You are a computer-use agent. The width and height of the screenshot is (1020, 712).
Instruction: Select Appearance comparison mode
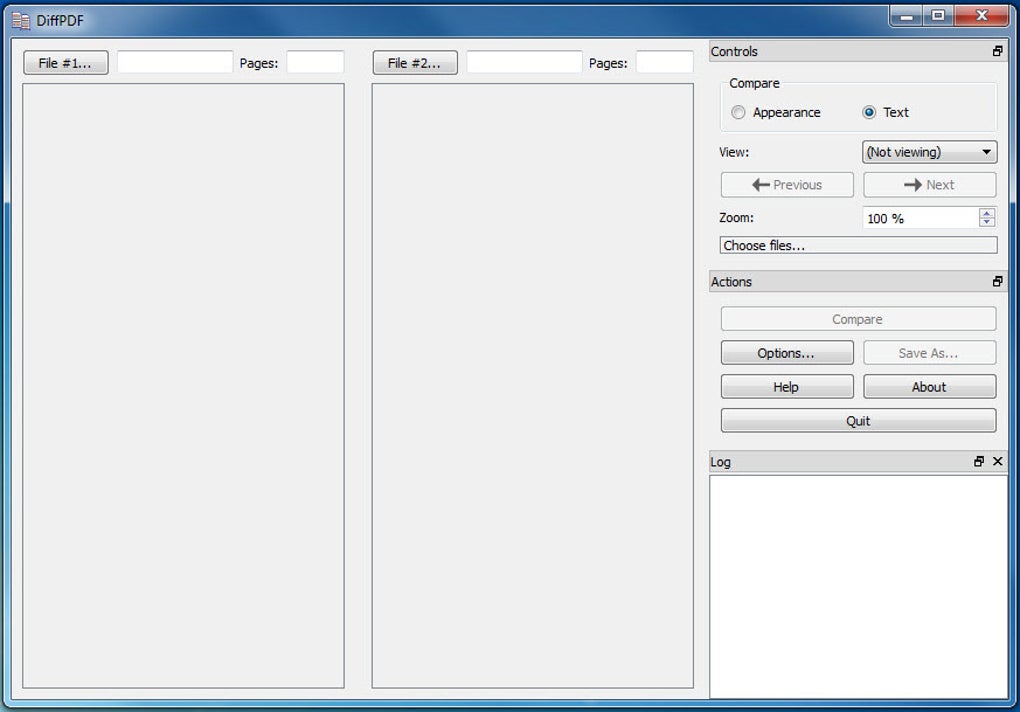point(738,112)
